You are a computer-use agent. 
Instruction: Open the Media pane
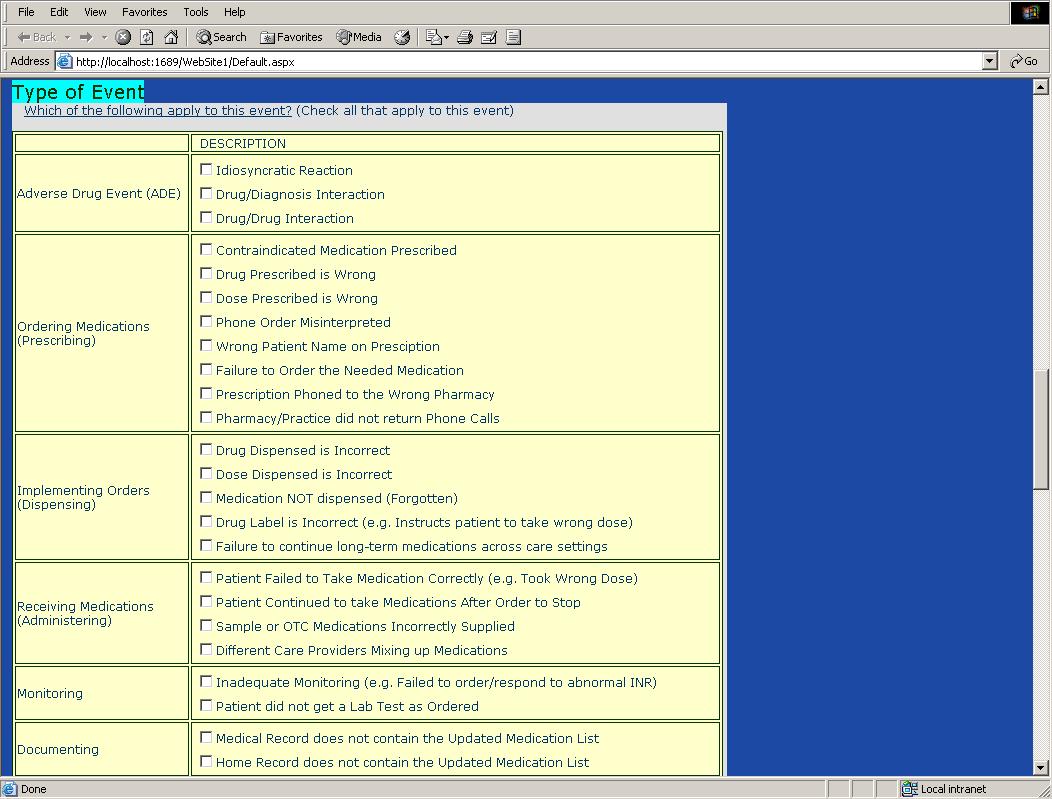click(359, 38)
